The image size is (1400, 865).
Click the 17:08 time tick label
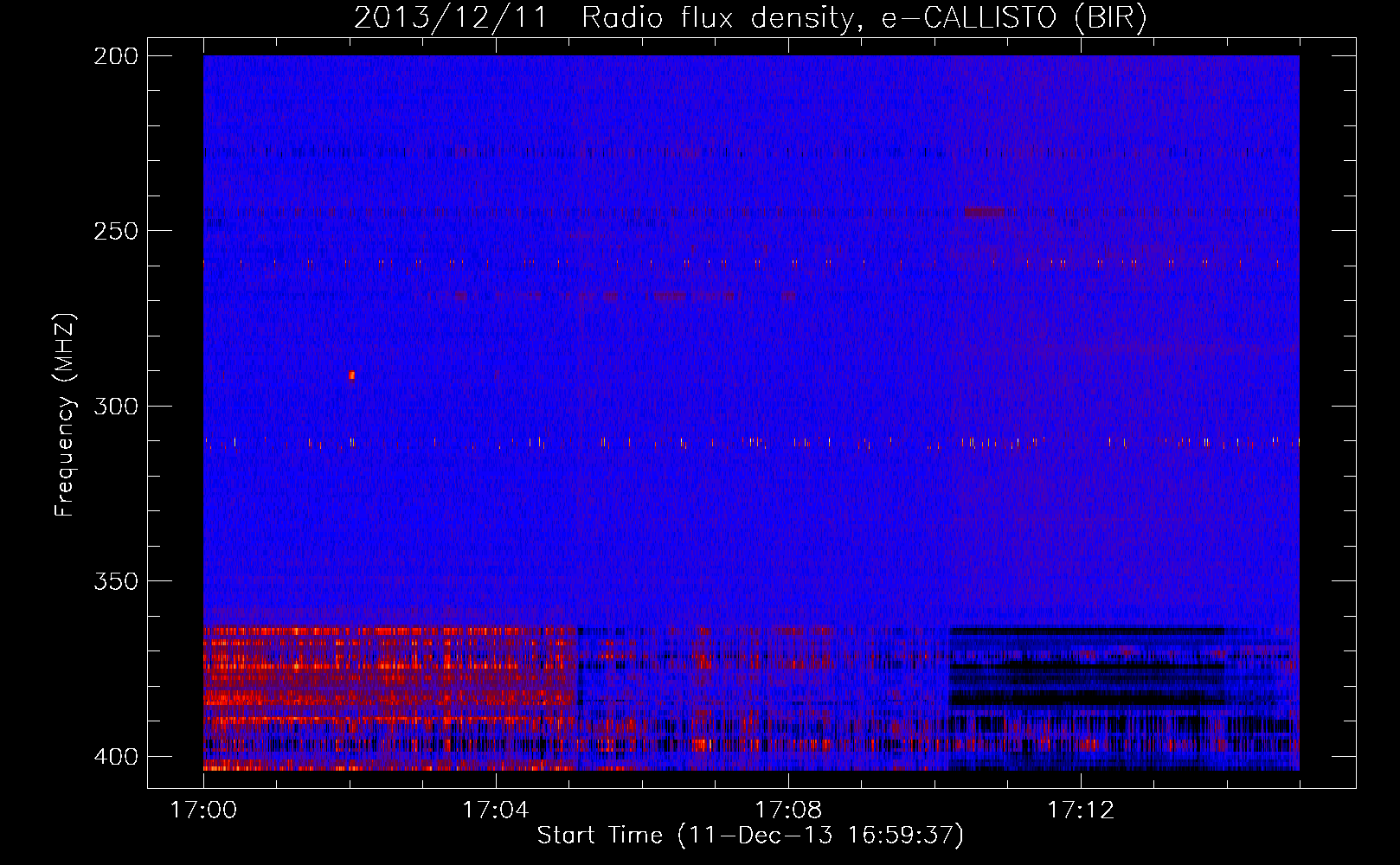point(788,811)
